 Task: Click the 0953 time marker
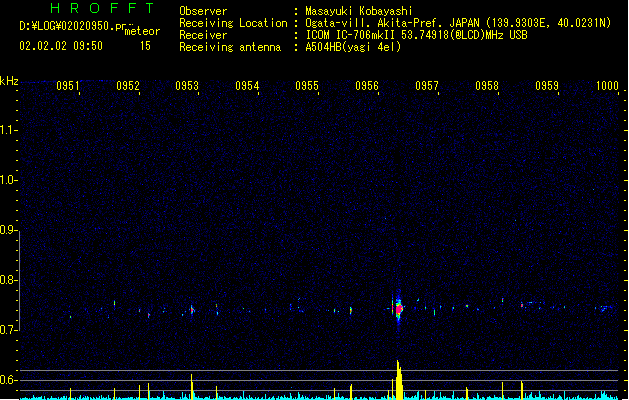pos(187,85)
